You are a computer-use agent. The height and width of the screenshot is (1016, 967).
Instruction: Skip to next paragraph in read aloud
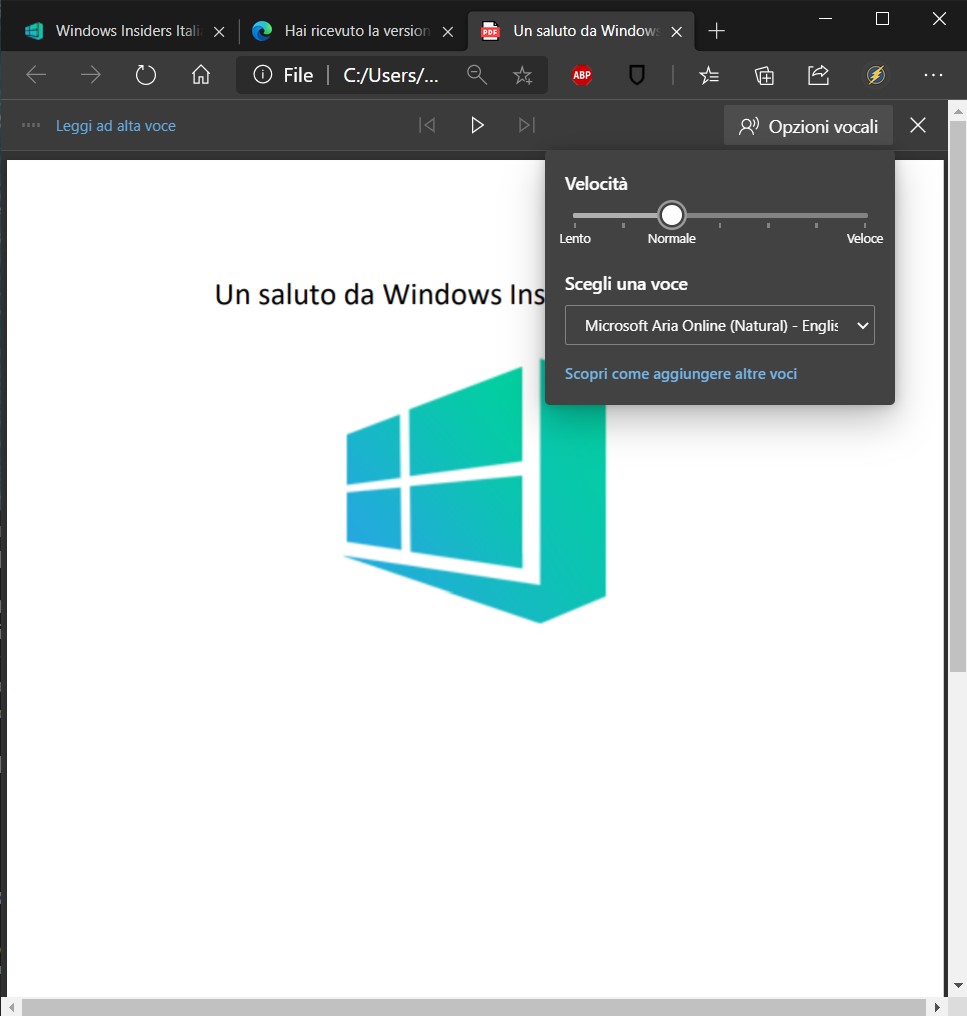tap(527, 124)
